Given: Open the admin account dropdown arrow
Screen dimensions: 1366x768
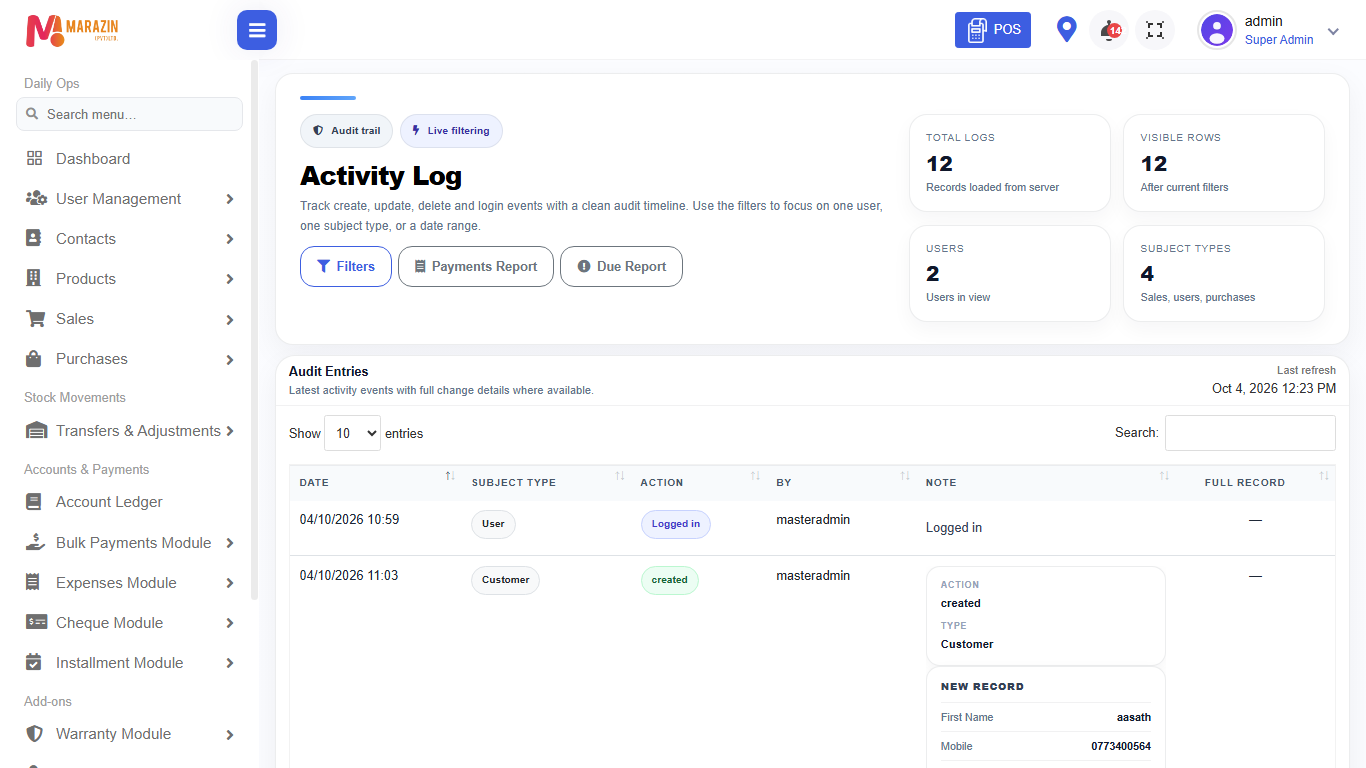Looking at the screenshot, I should (1333, 31).
